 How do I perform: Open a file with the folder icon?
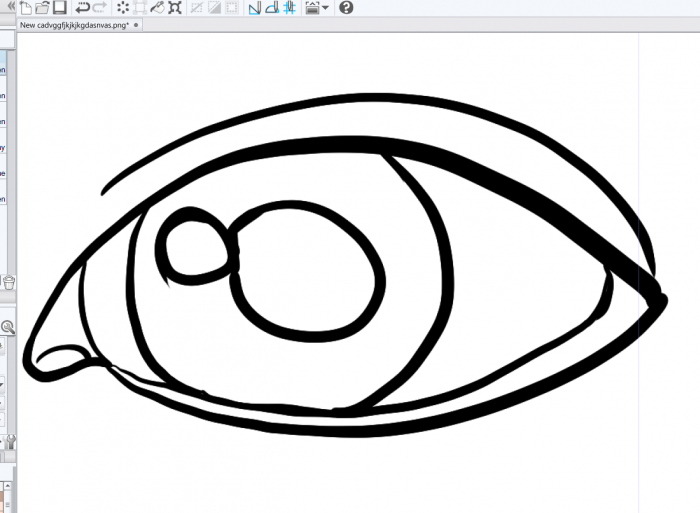(x=42, y=8)
